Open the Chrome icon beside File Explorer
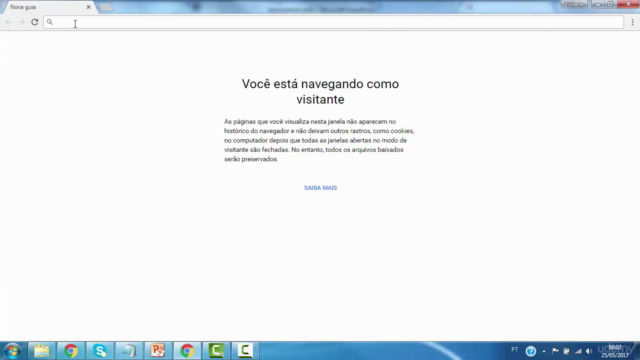Image resolution: width=640 pixels, height=360 pixels. click(x=71, y=351)
